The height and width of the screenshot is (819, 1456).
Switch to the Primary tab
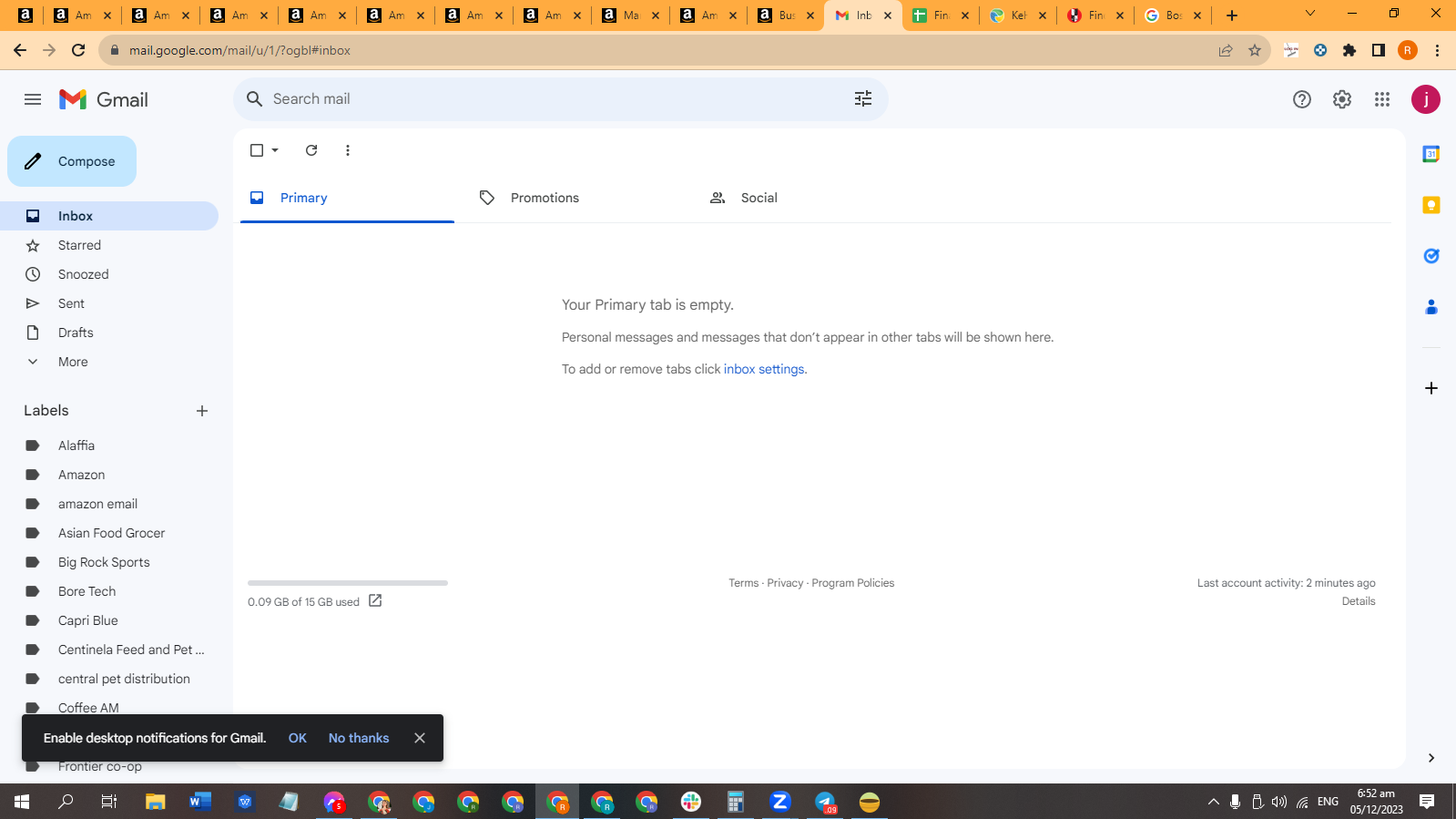coord(347,198)
